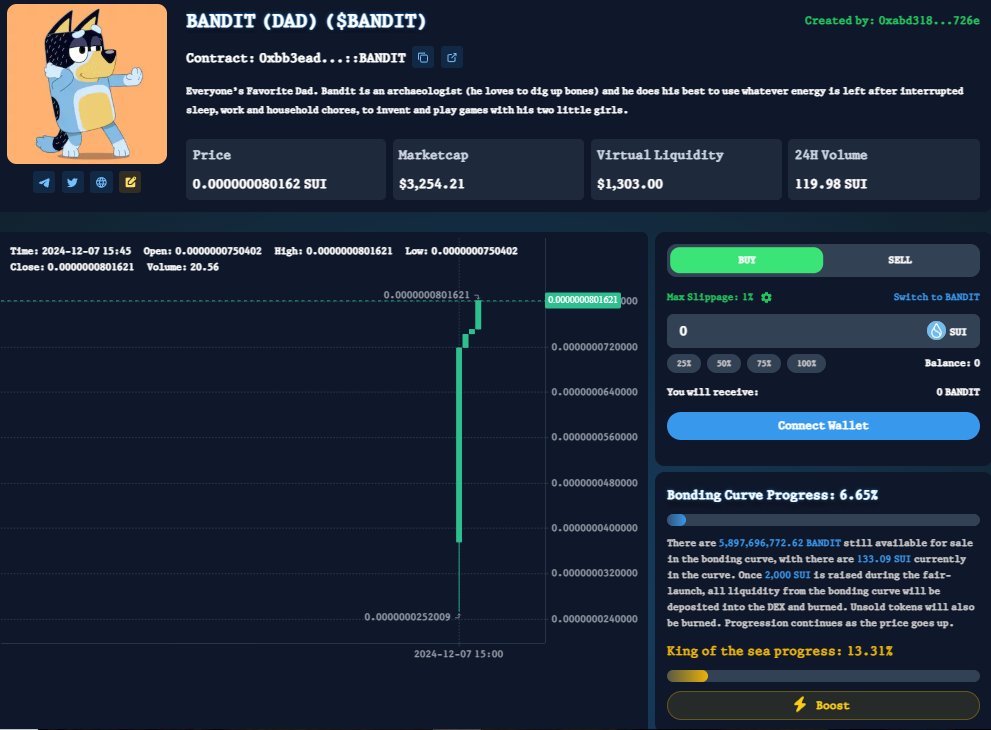Click the Connect Wallet button
The width and height of the screenshot is (991, 730).
pyautogui.click(x=823, y=426)
